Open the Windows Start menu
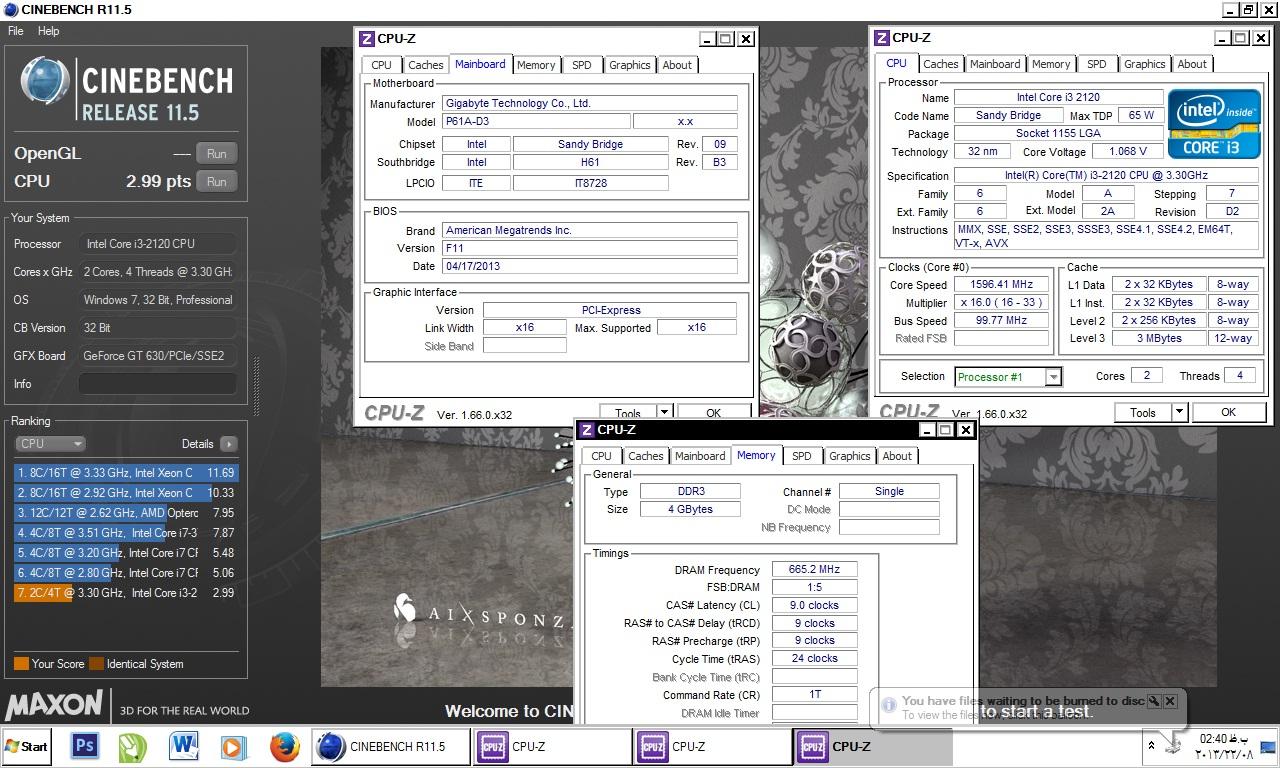The height and width of the screenshot is (768, 1280). pos(27,746)
